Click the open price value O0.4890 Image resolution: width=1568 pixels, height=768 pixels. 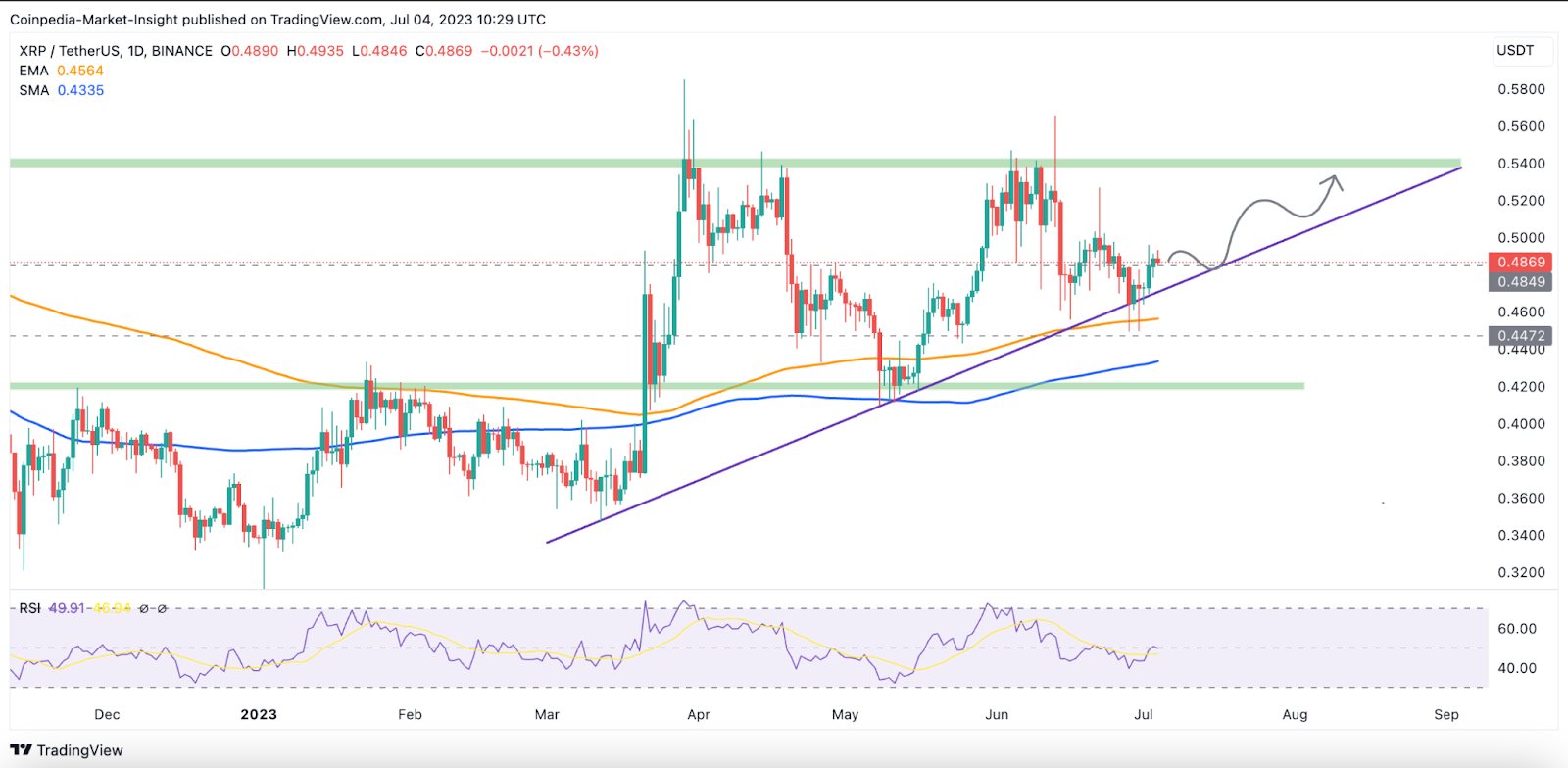[x=250, y=51]
